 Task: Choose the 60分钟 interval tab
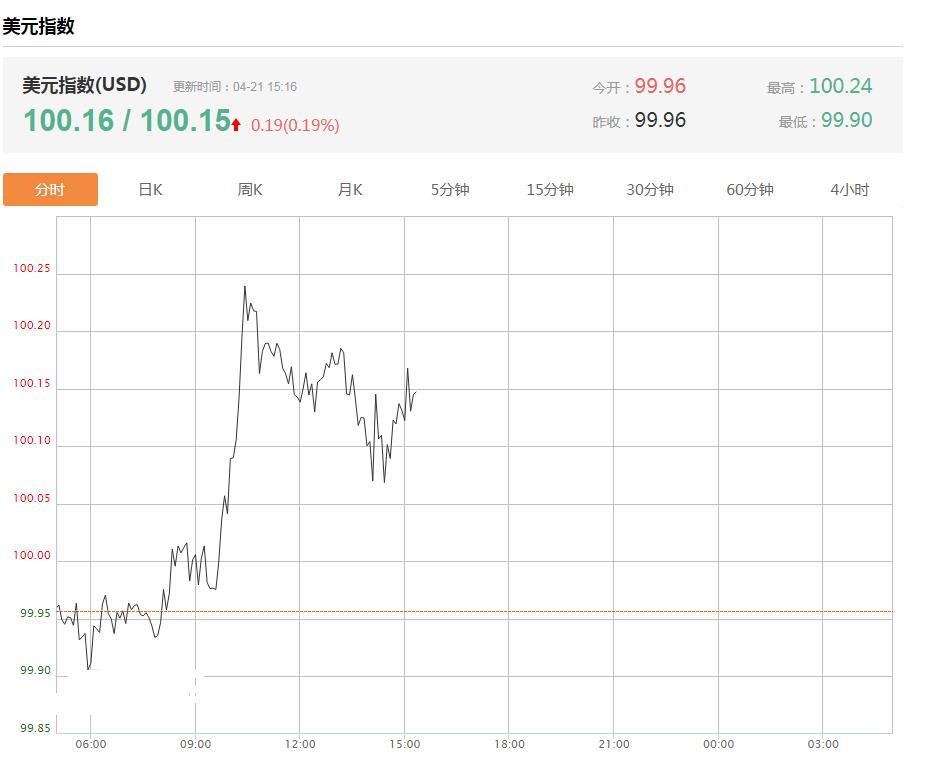[x=750, y=190]
